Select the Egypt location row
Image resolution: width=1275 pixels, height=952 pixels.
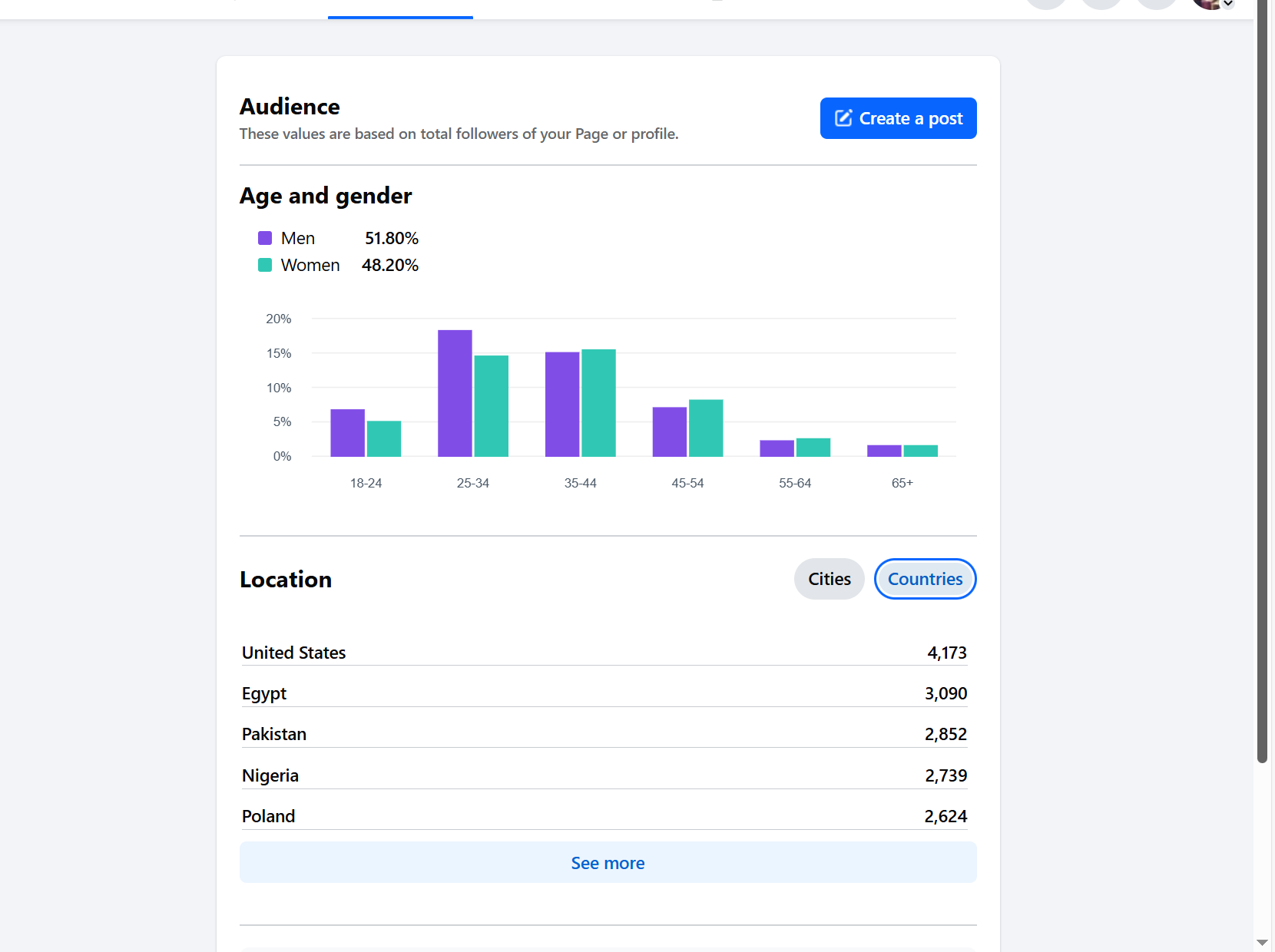(604, 693)
